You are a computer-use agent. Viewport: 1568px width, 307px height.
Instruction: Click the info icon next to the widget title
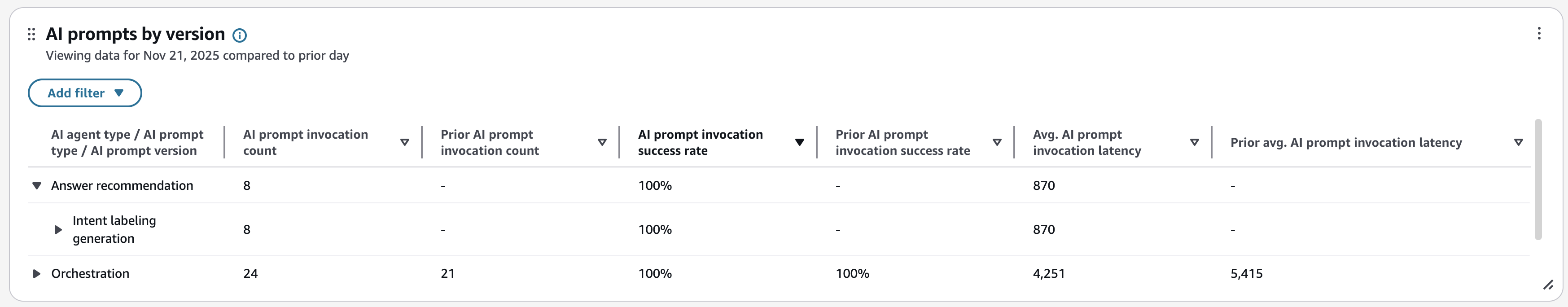tap(239, 35)
